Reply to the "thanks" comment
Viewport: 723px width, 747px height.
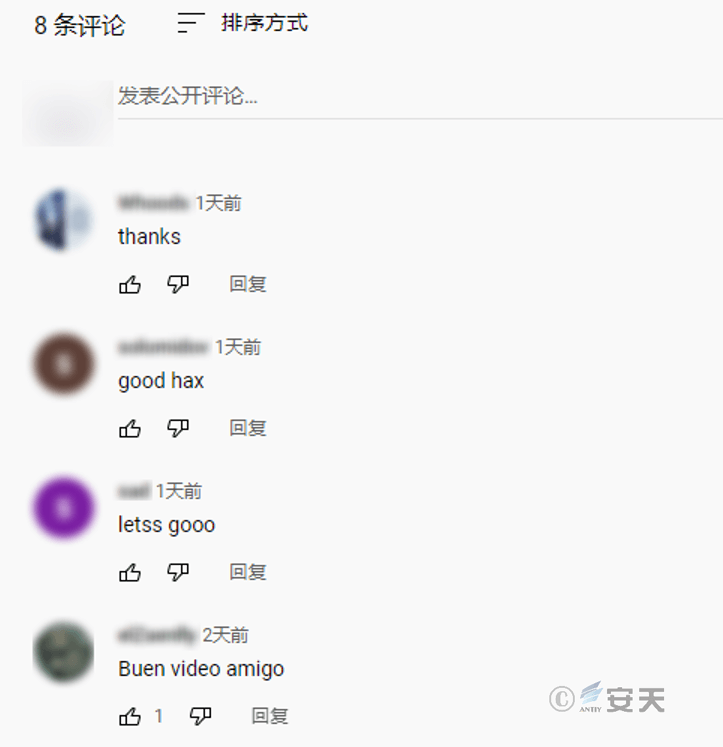248,284
